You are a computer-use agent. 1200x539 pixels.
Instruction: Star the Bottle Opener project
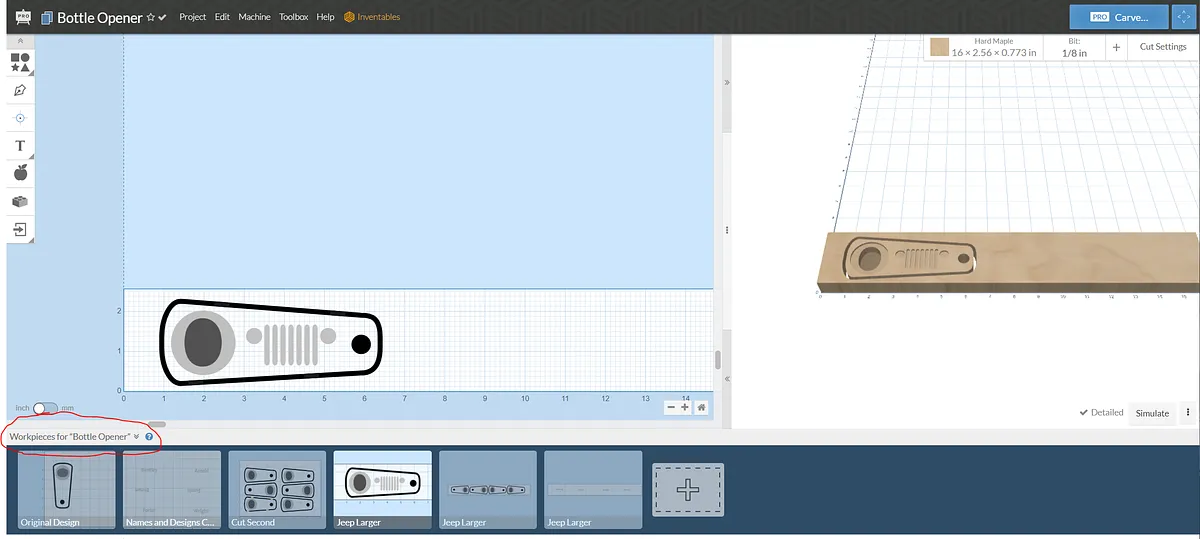click(x=151, y=18)
